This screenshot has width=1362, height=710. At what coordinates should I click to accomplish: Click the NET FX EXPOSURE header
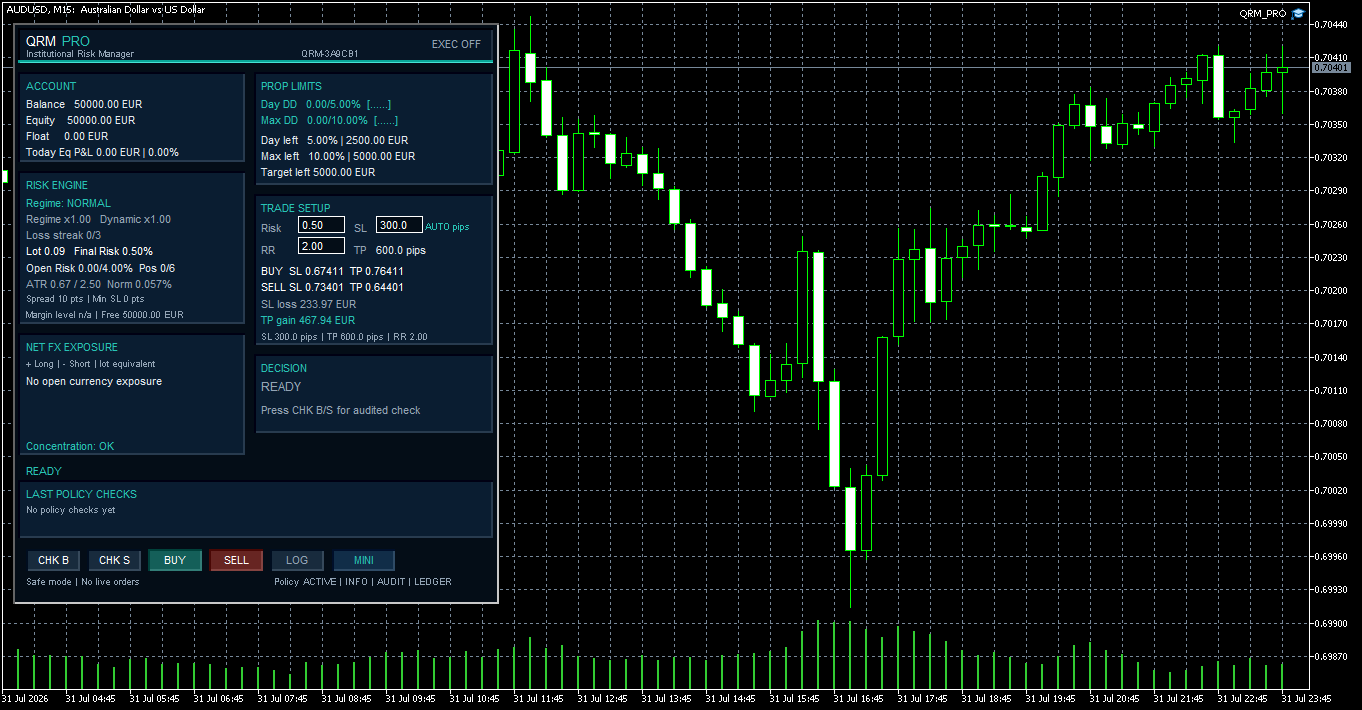(x=72, y=347)
